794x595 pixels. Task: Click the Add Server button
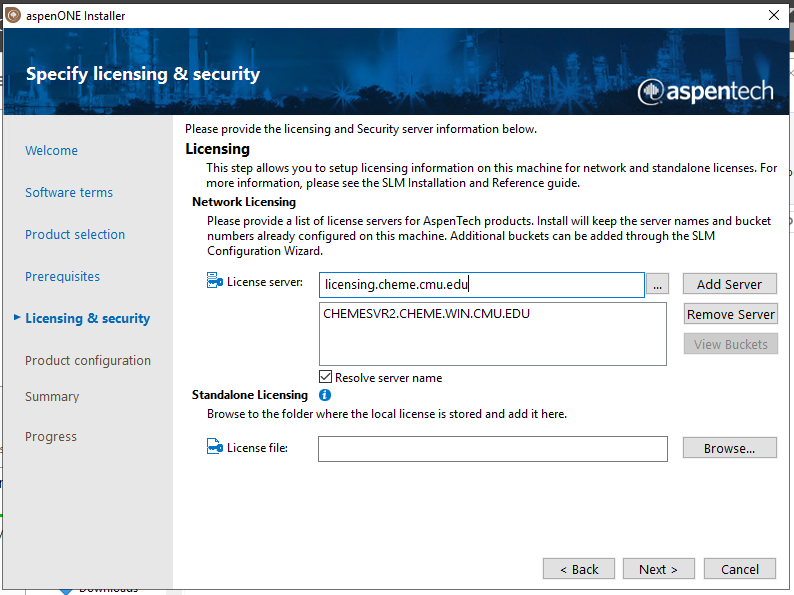tap(730, 284)
